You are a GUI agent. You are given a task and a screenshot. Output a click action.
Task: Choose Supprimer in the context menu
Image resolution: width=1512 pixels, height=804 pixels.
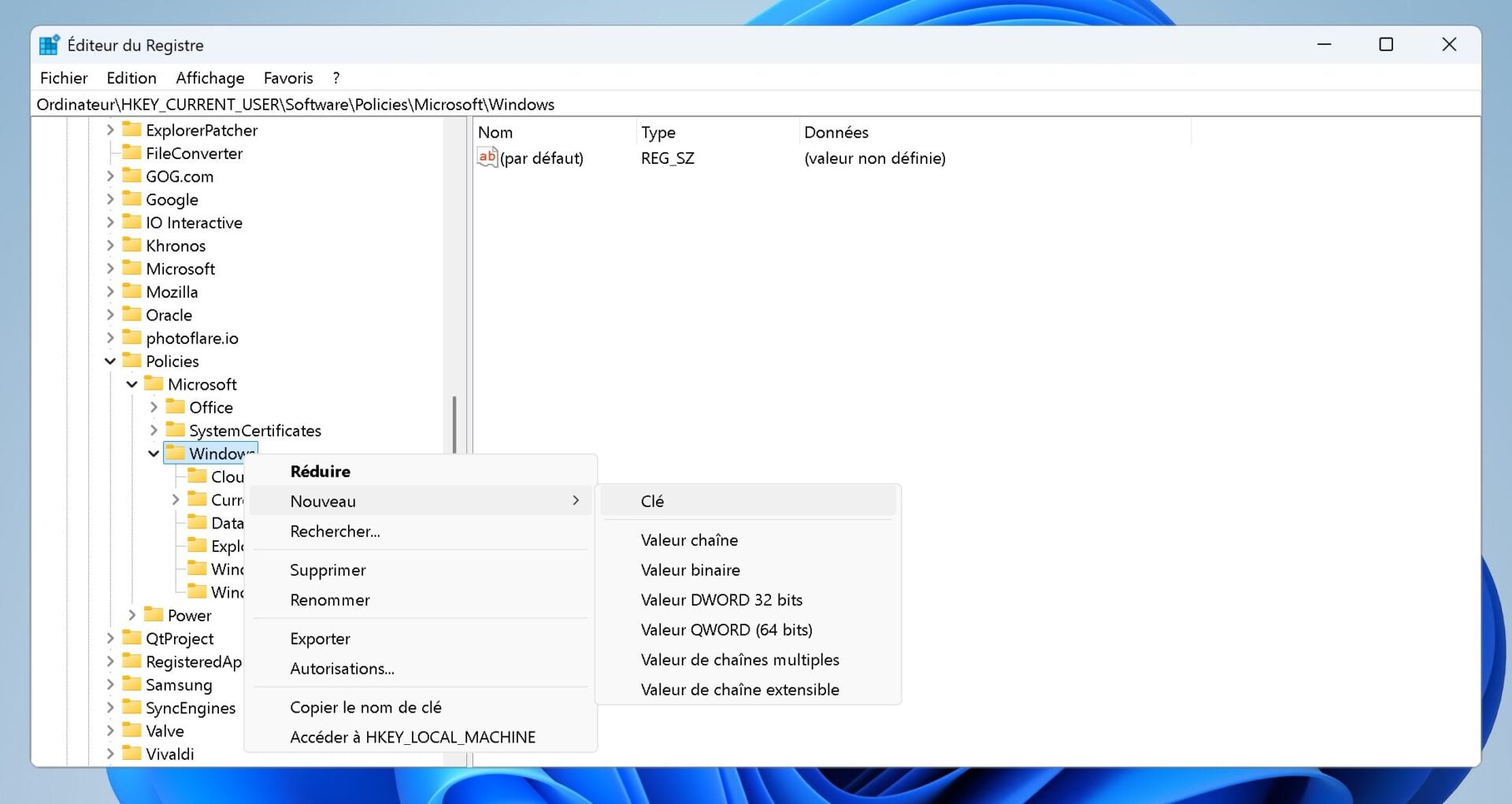421,569
